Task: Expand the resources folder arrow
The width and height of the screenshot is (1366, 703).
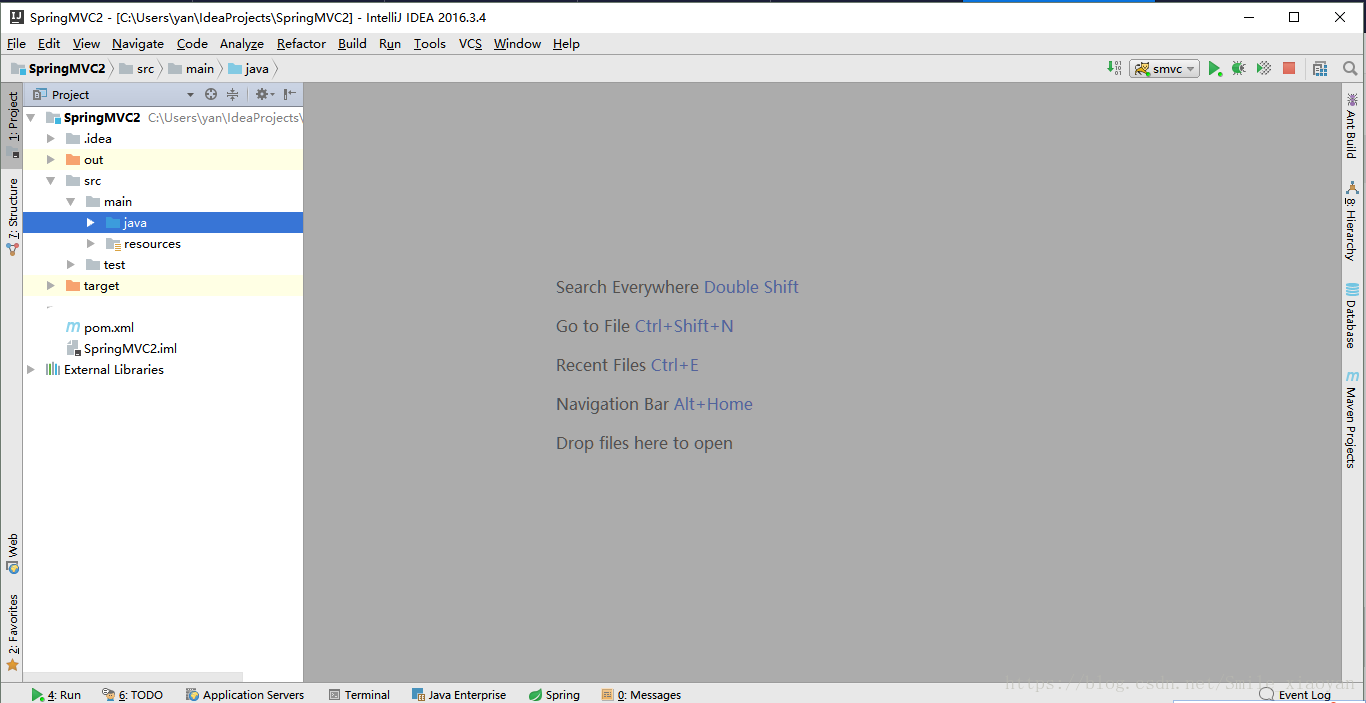Action: [x=91, y=244]
